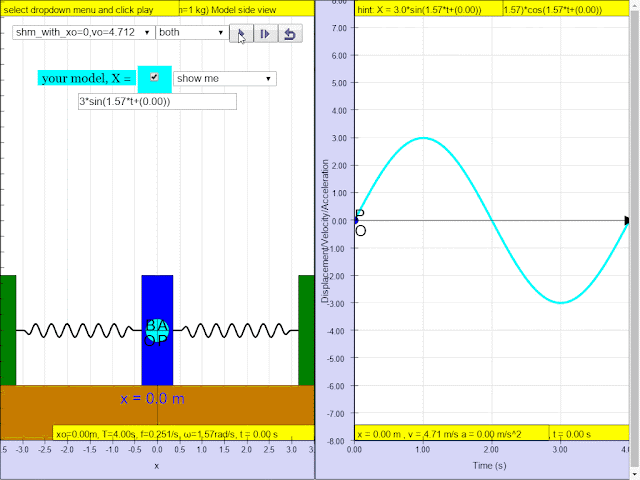Click the 'Displacement/Velocity/Acceleration' axis label
The width and height of the screenshot is (640, 480).
click(x=325, y=231)
